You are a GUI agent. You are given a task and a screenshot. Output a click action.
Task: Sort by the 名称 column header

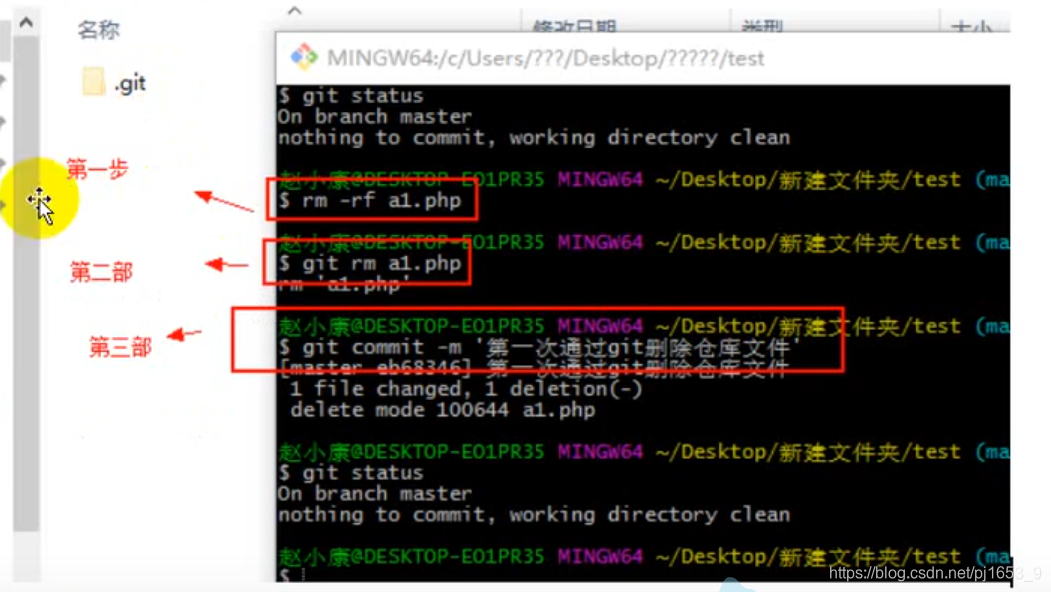[x=99, y=29]
